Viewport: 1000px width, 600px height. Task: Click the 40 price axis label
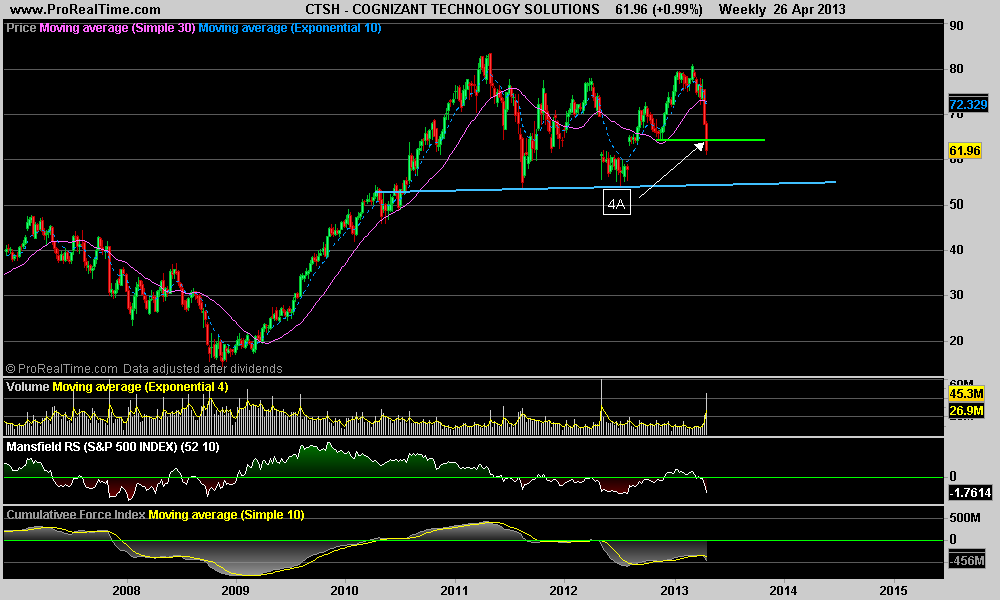pos(957,250)
